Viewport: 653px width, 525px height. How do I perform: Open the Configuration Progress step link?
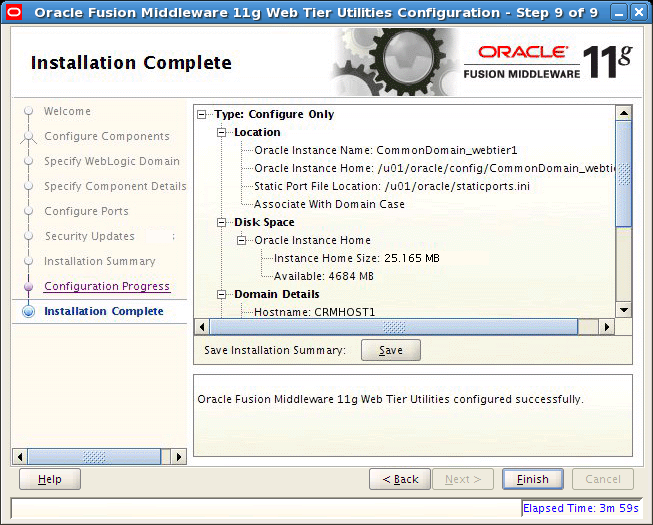[x=107, y=286]
